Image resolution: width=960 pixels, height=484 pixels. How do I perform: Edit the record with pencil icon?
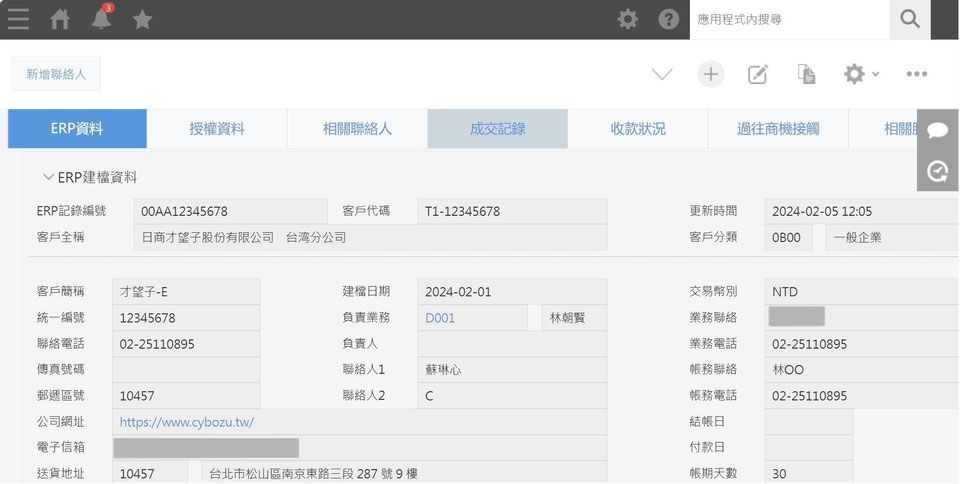pos(757,74)
